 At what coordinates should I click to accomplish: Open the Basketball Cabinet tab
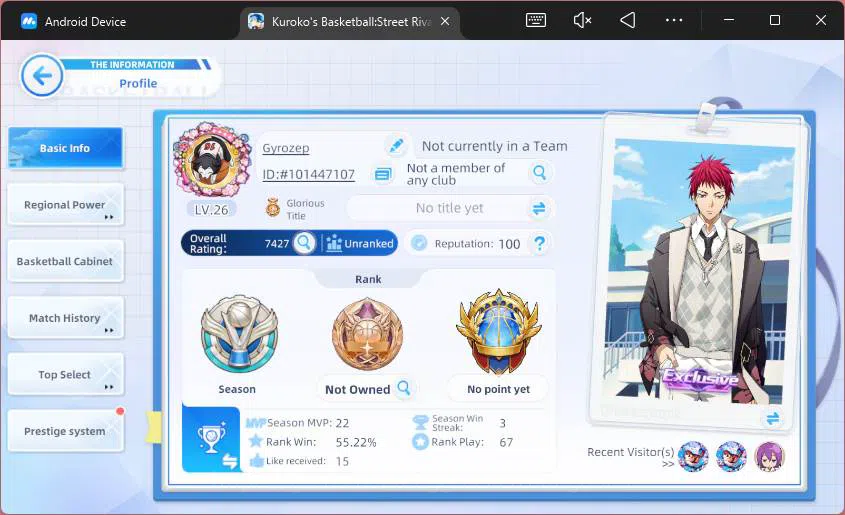(x=65, y=261)
